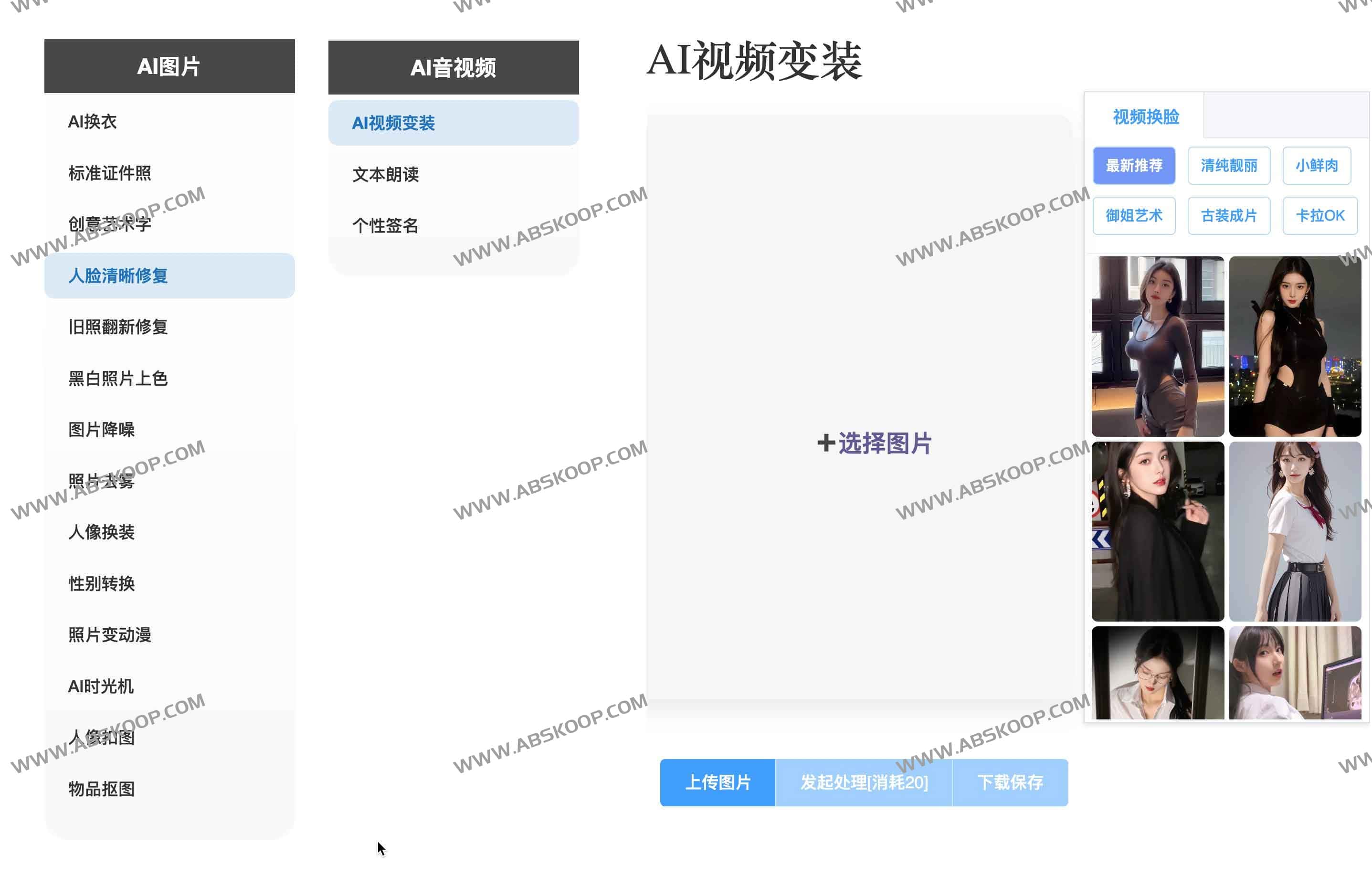Viewport: 1372px width, 887px height.
Task: Switch to the 视频换脸 tab
Action: click(1145, 117)
